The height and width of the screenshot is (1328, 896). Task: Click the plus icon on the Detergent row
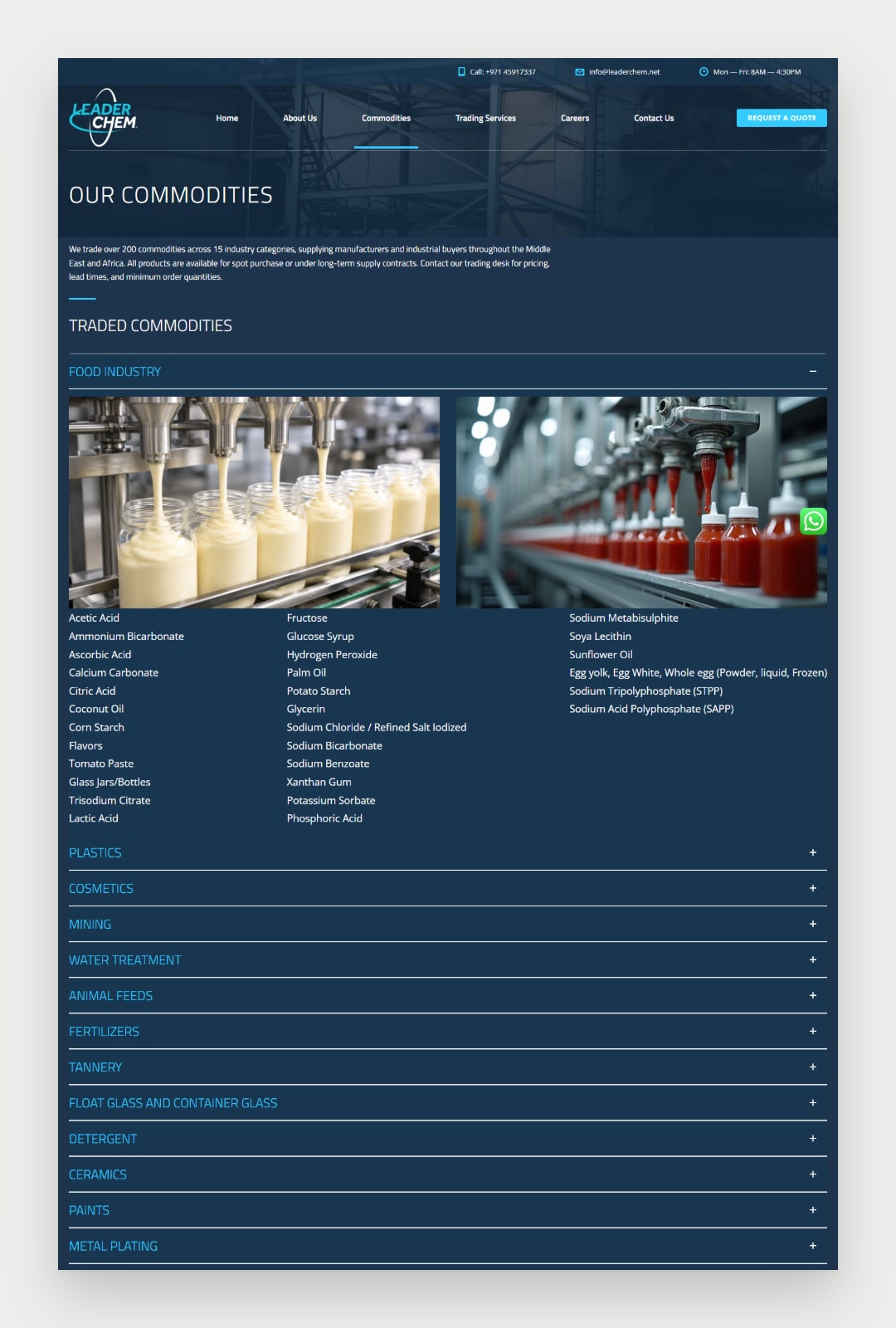[813, 1139]
